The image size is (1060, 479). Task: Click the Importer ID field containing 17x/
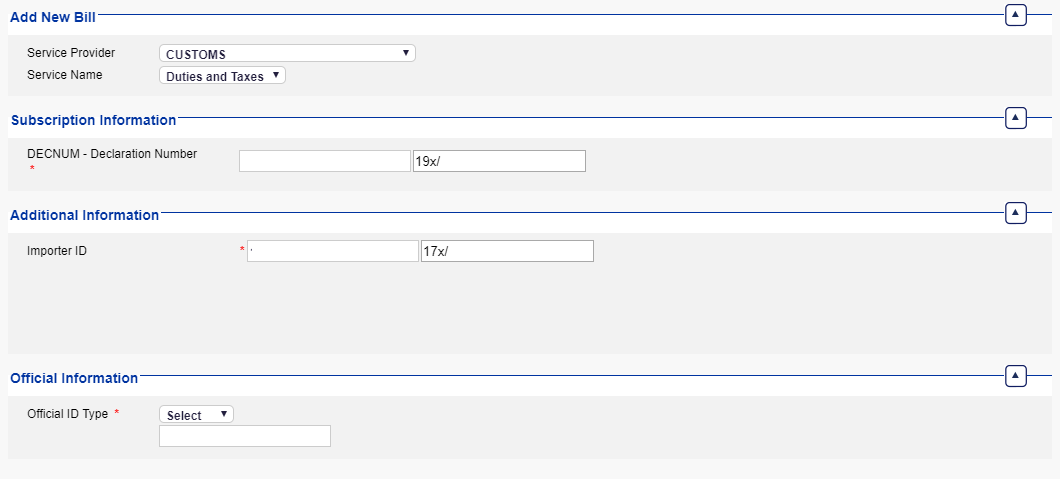tap(506, 251)
